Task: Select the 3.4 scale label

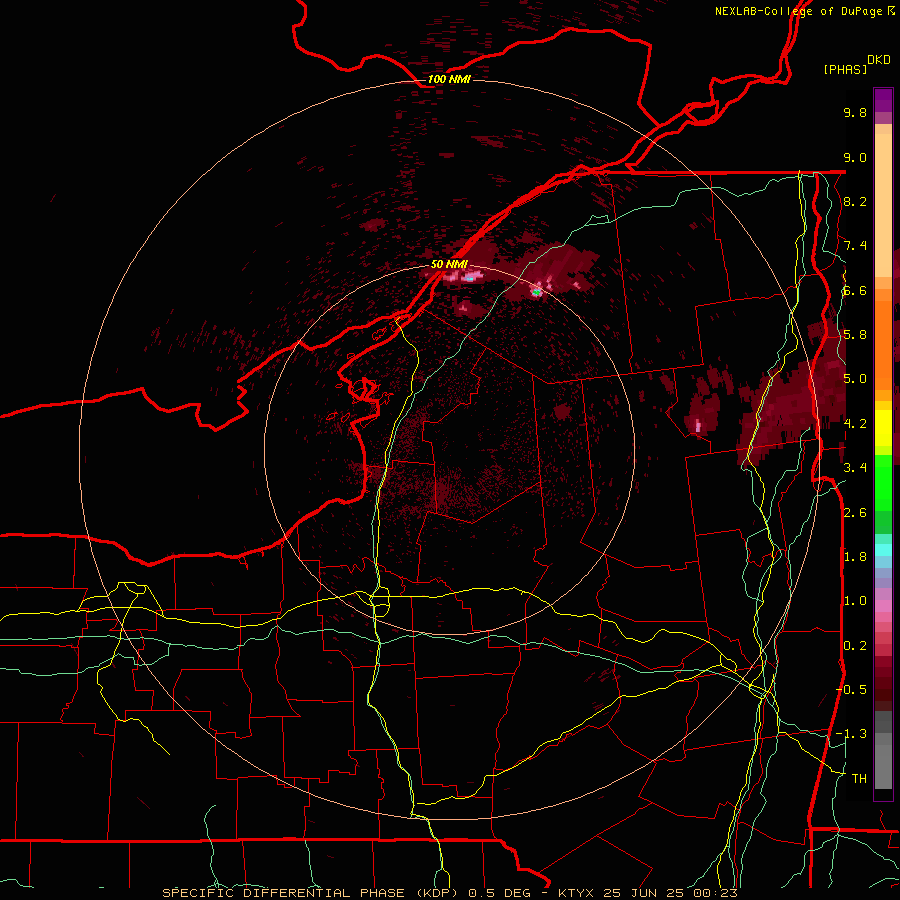Action: click(x=855, y=468)
